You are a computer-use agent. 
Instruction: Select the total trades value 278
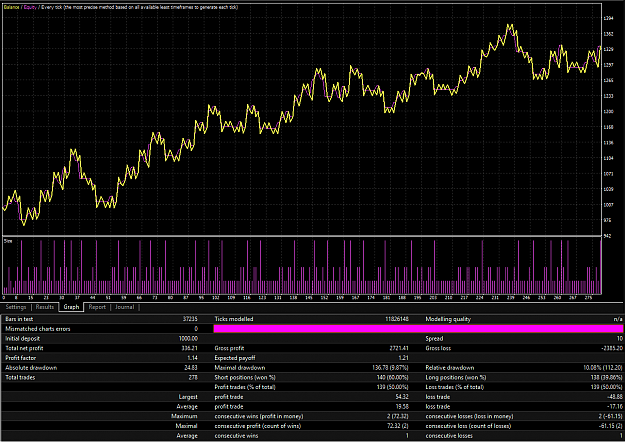coord(193,377)
